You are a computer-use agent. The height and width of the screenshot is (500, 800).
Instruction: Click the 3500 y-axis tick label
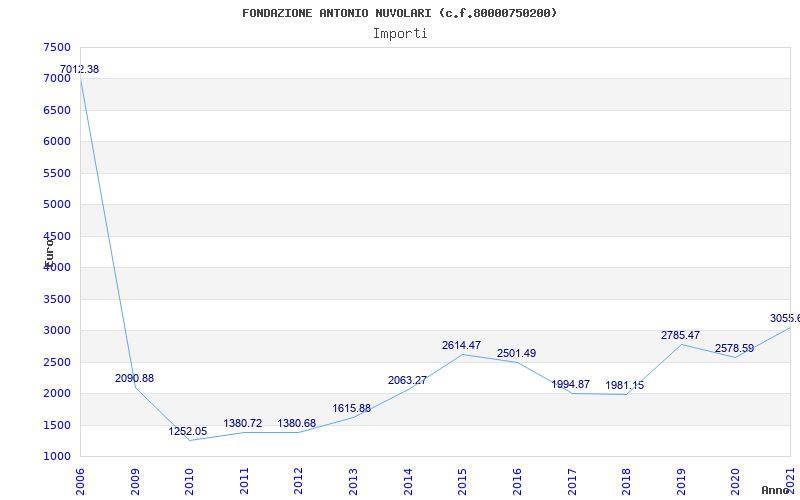coord(57,299)
